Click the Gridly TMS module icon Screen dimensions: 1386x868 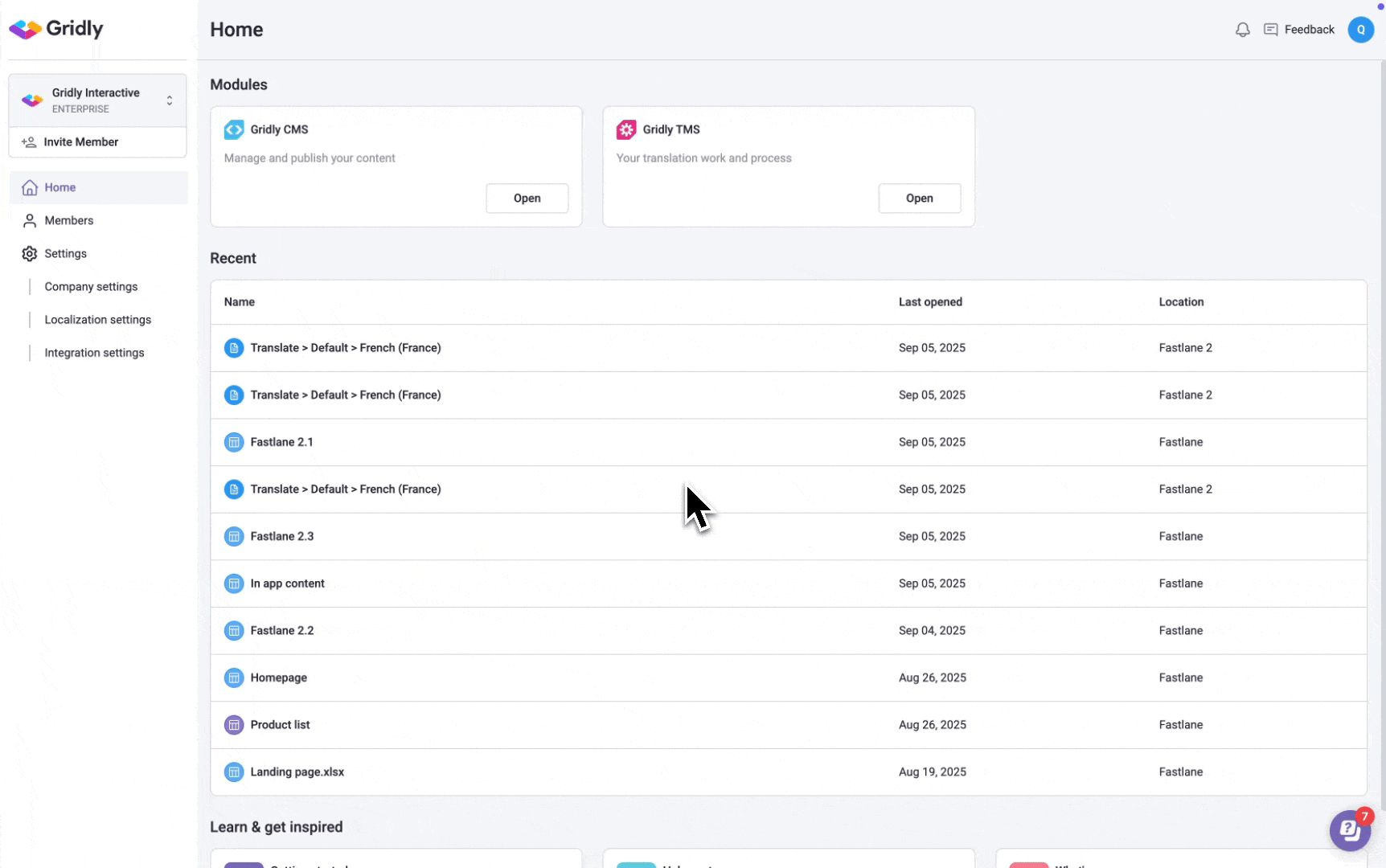pyautogui.click(x=626, y=129)
